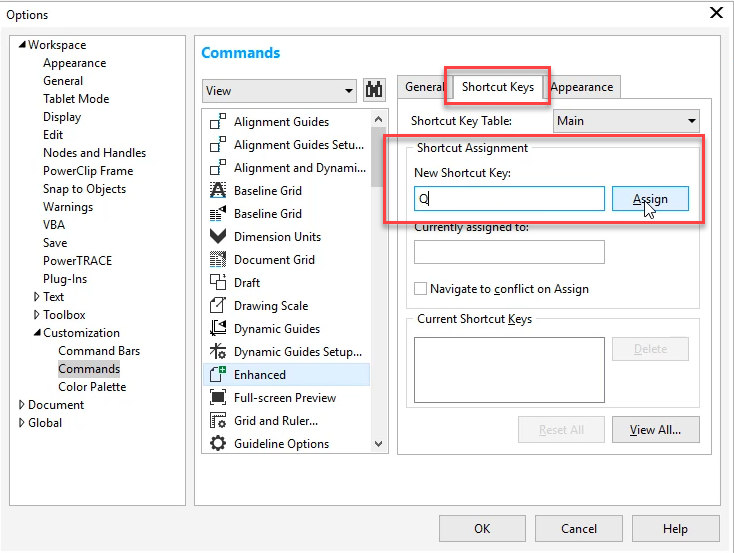Select the Alignment Guides command icon
This screenshot has height=553, width=734.
click(x=218, y=121)
